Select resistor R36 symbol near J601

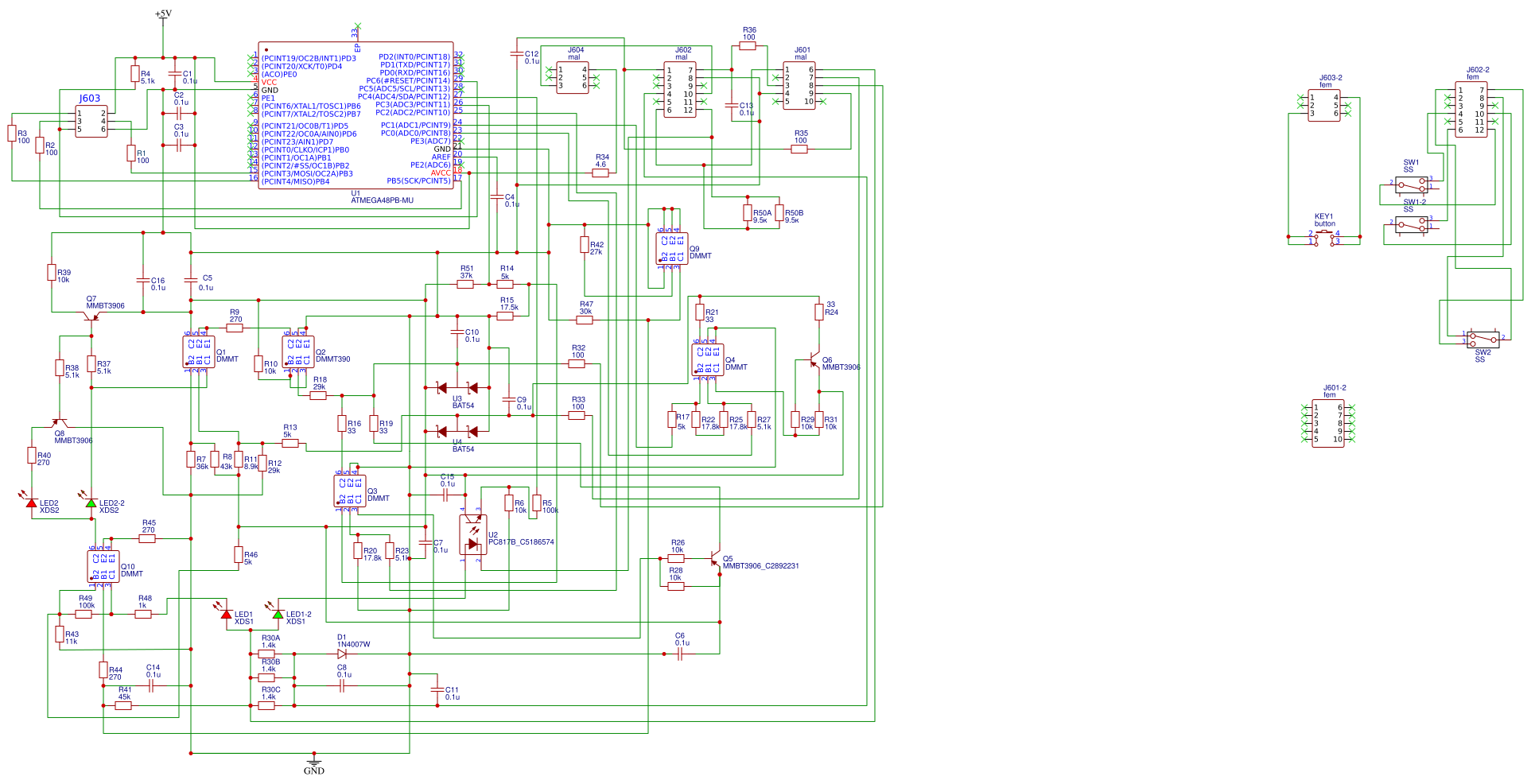click(748, 46)
